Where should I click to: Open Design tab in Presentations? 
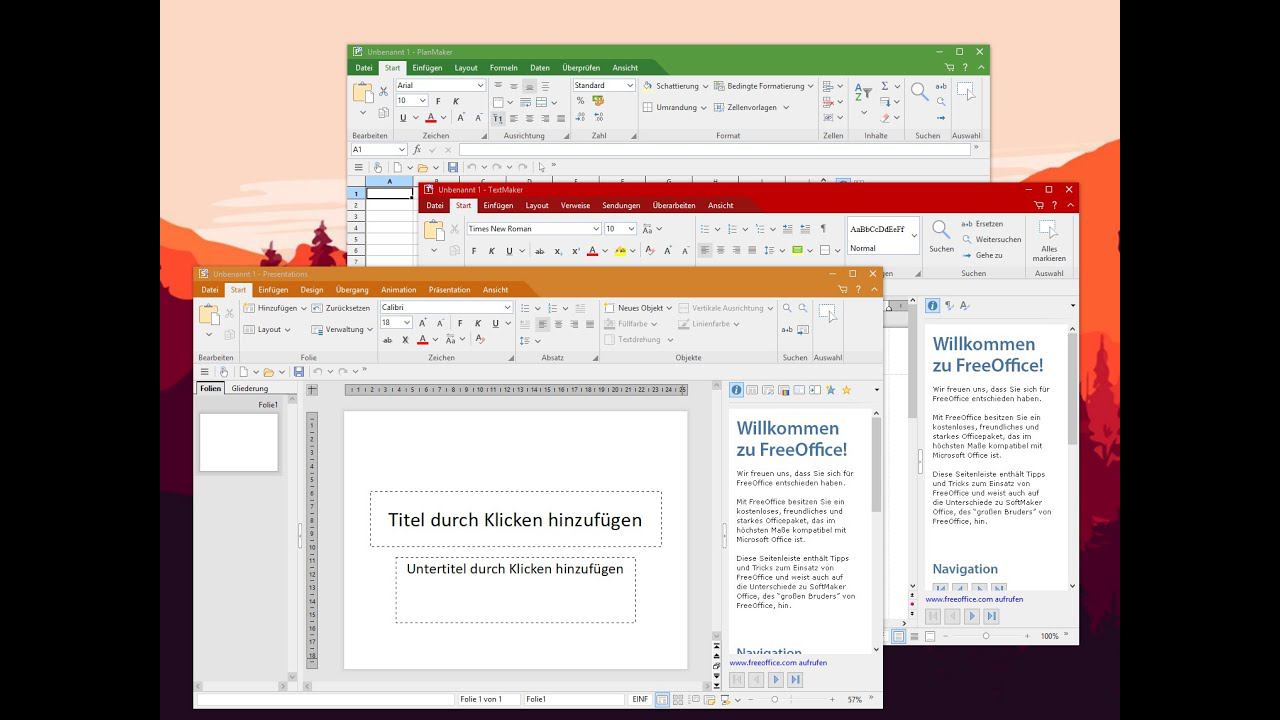pos(312,290)
